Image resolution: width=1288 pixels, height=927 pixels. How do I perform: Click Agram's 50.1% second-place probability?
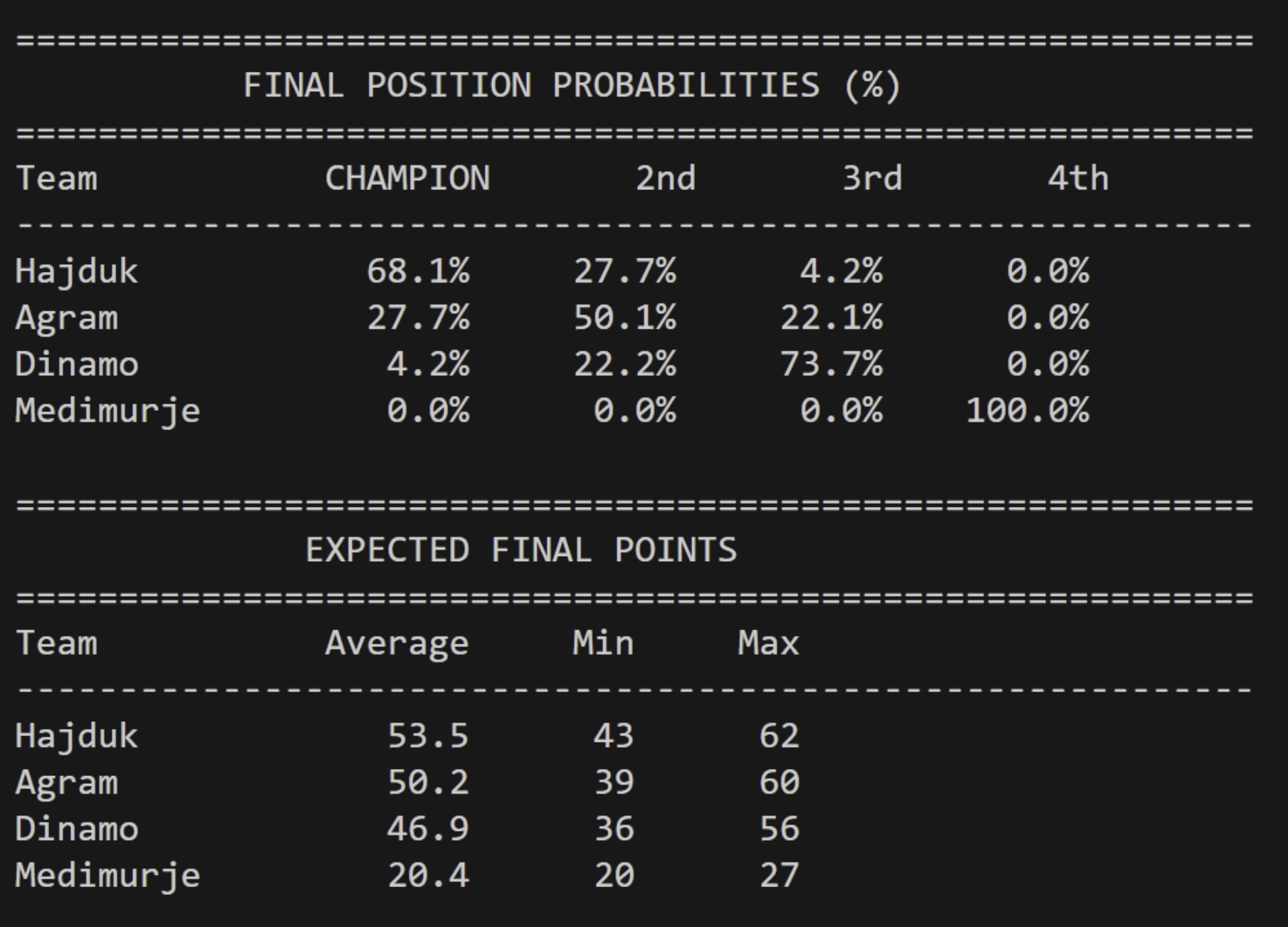click(624, 318)
